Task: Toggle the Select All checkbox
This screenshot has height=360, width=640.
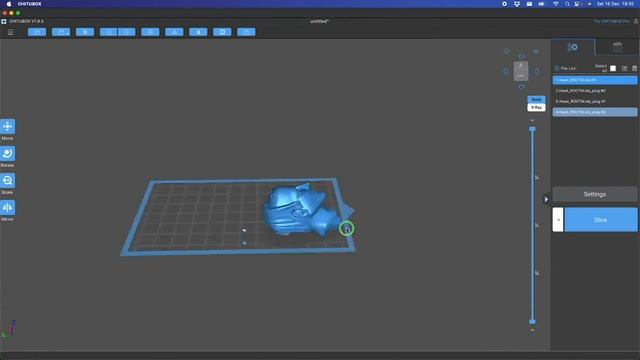Action: [x=613, y=68]
